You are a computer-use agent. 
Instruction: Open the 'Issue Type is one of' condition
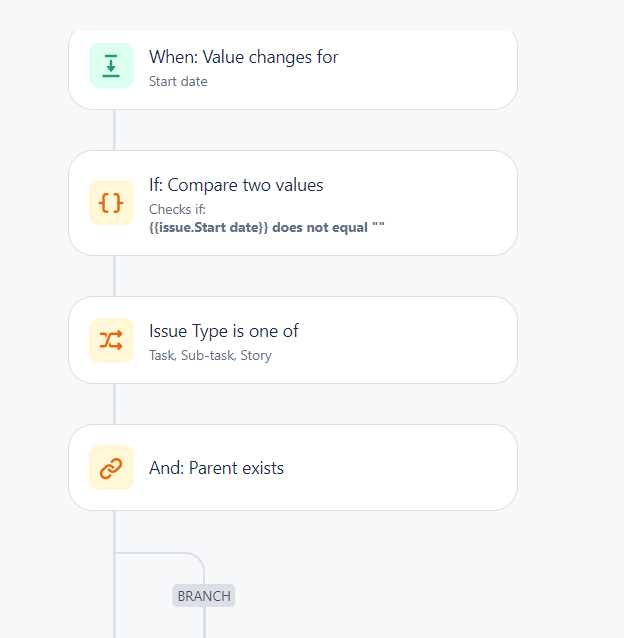(x=224, y=331)
